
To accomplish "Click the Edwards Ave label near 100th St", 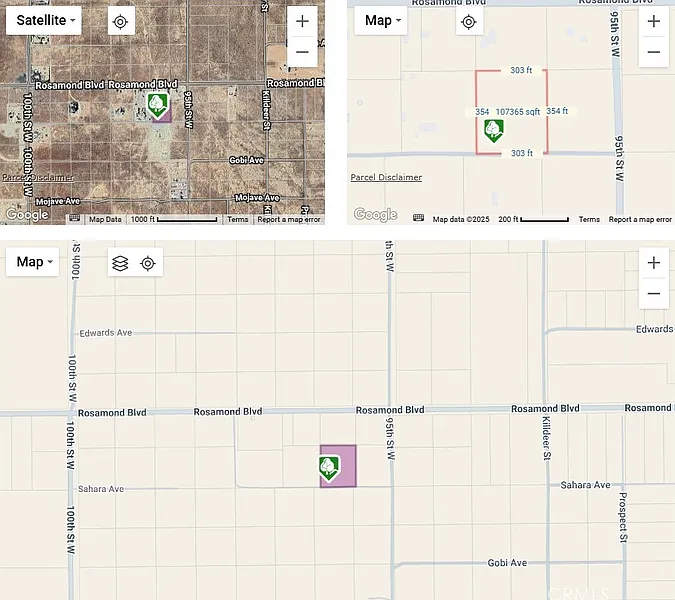I will click(105, 333).
